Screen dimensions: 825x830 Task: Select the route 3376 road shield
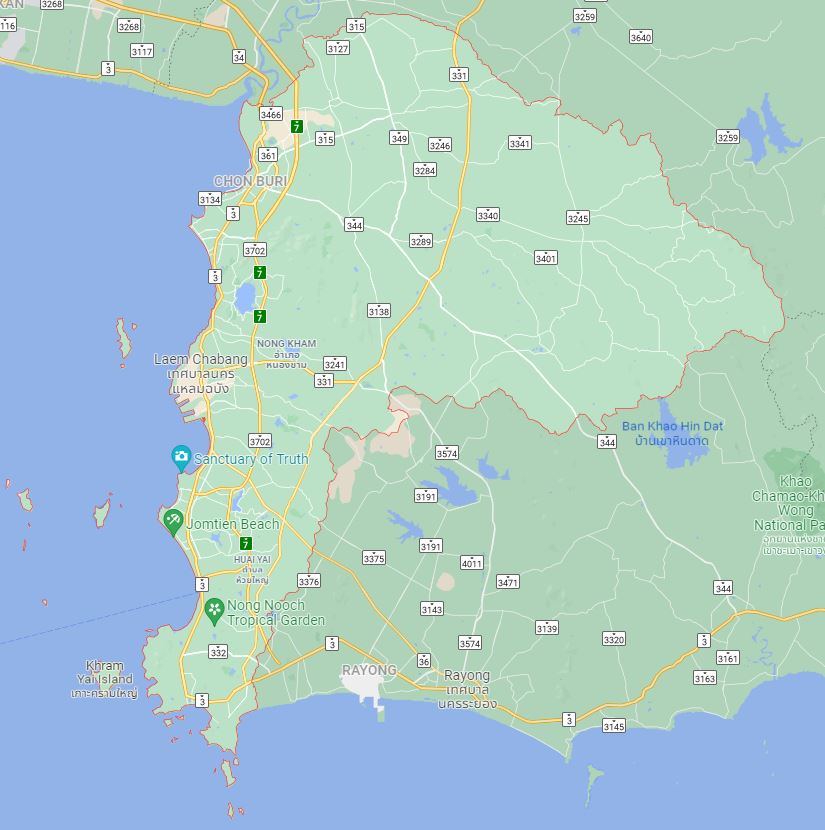point(309,581)
